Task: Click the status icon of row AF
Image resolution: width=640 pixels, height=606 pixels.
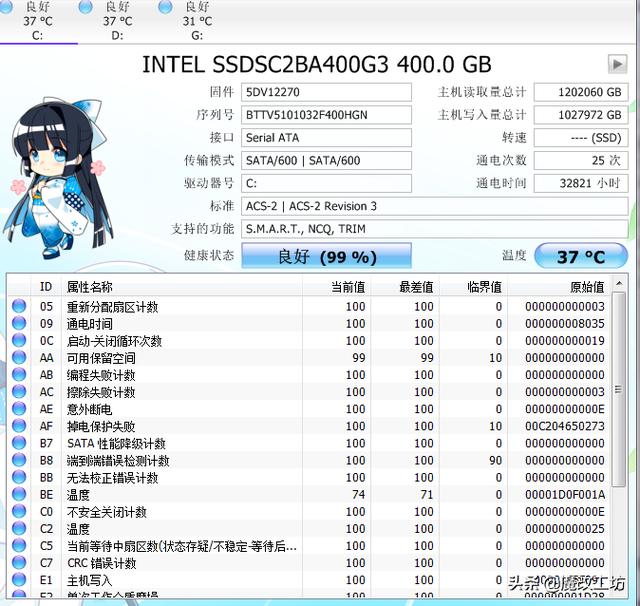Action: [19, 426]
